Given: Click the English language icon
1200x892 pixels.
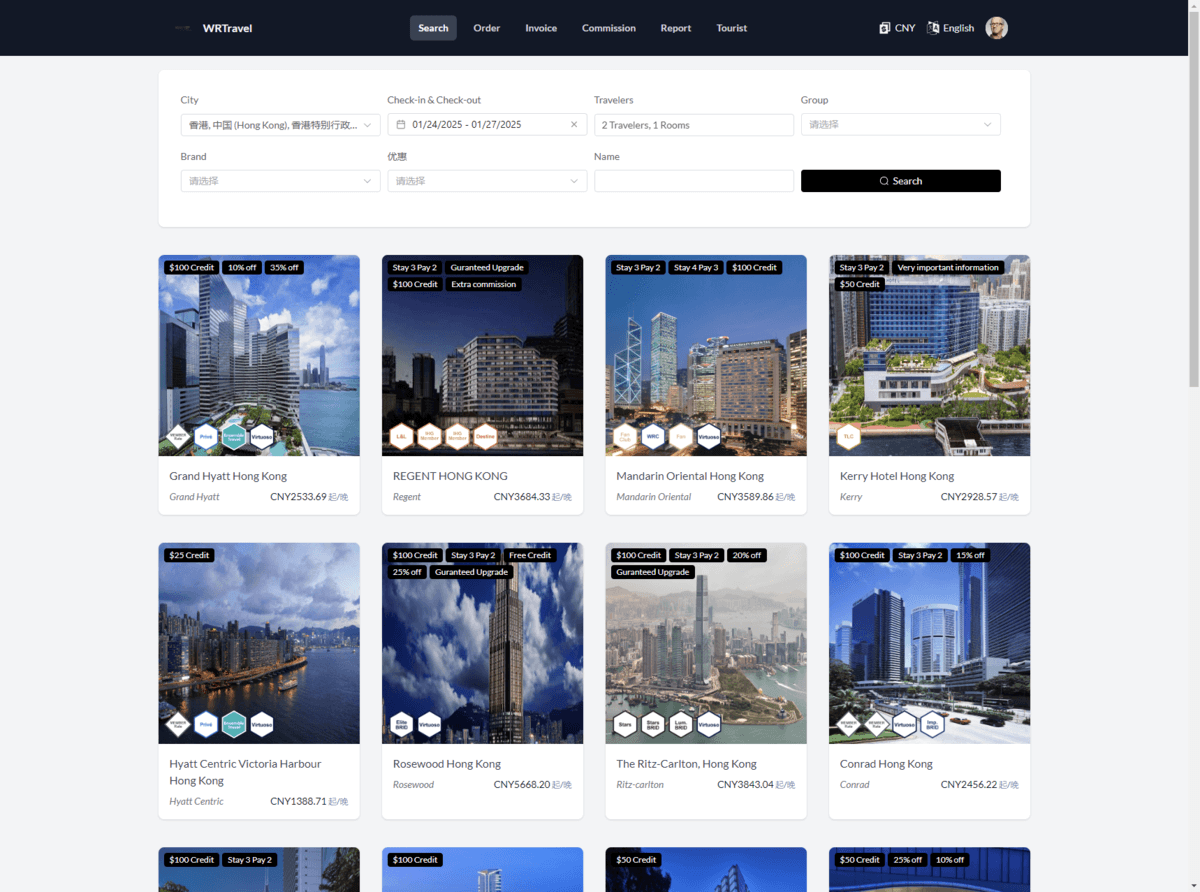Looking at the screenshot, I should 932,28.
